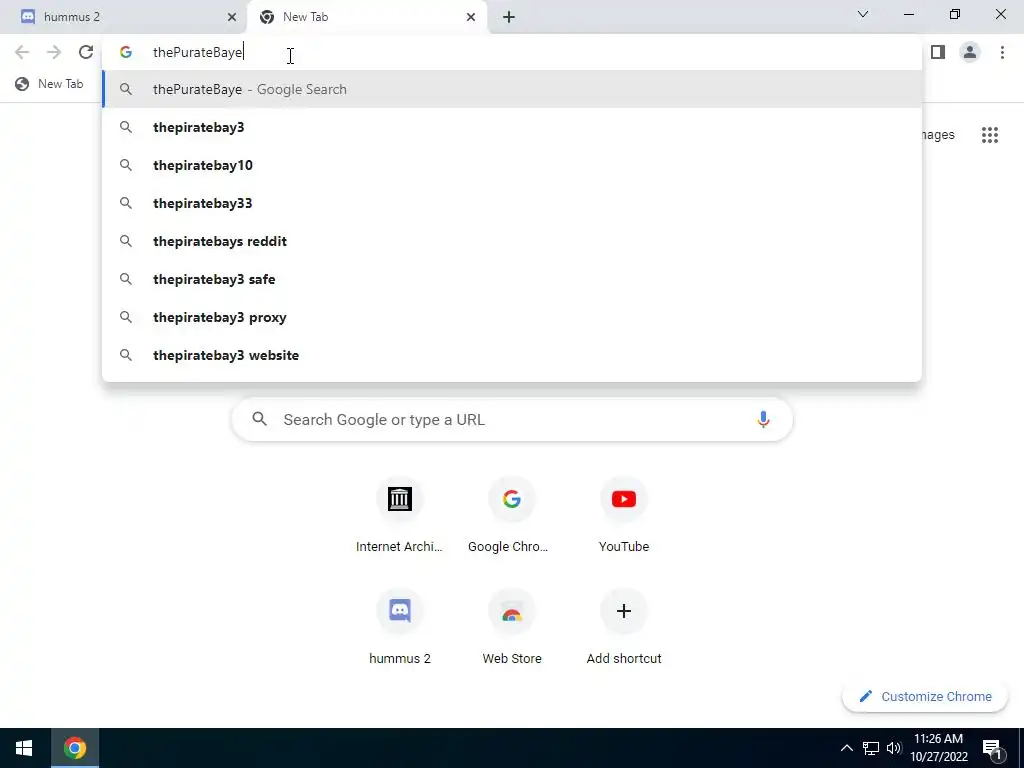1024x768 pixels.
Task: Open the volume control in system tray
Action: 893,748
